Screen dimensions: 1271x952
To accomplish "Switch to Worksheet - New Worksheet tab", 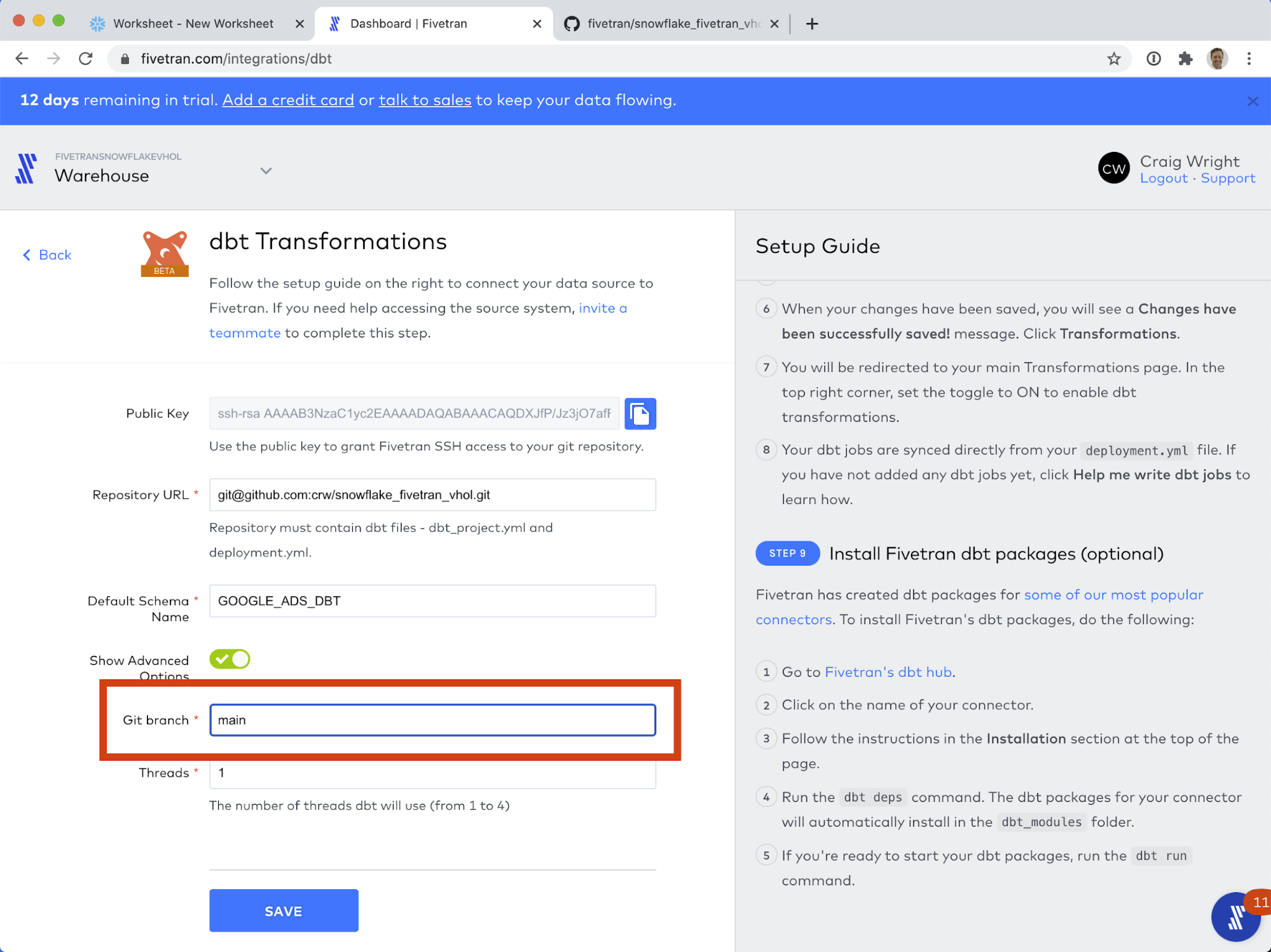I will [x=193, y=24].
